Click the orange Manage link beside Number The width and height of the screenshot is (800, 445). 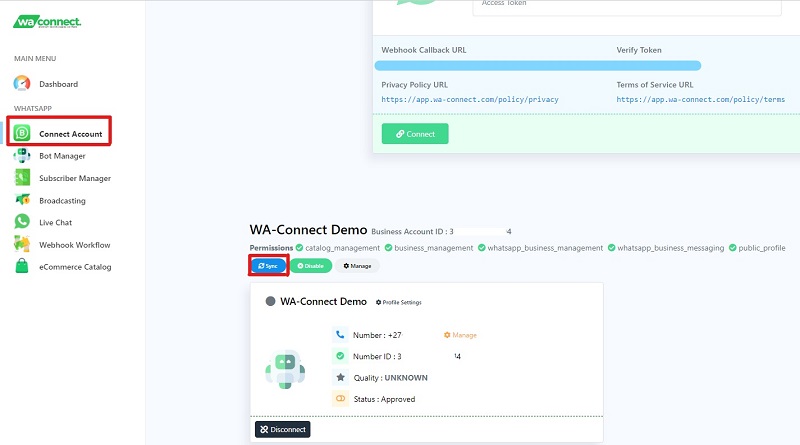[x=460, y=335]
